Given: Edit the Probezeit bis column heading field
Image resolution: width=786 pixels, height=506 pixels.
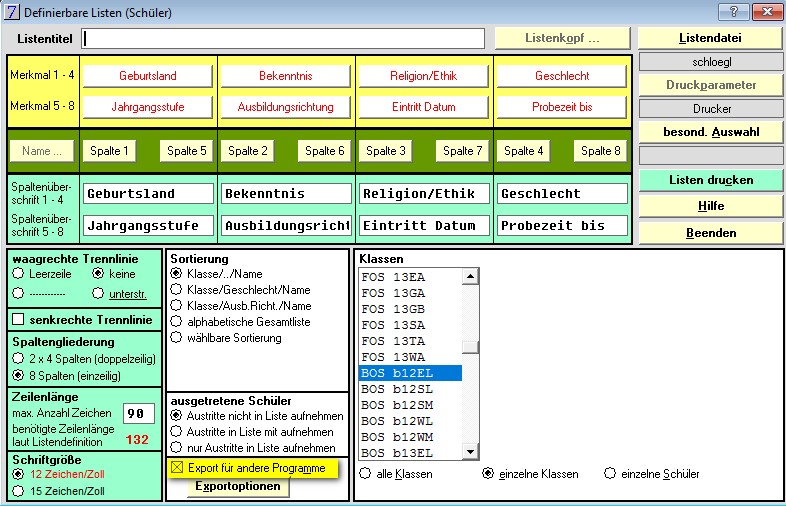Looking at the screenshot, I should click(x=562, y=226).
